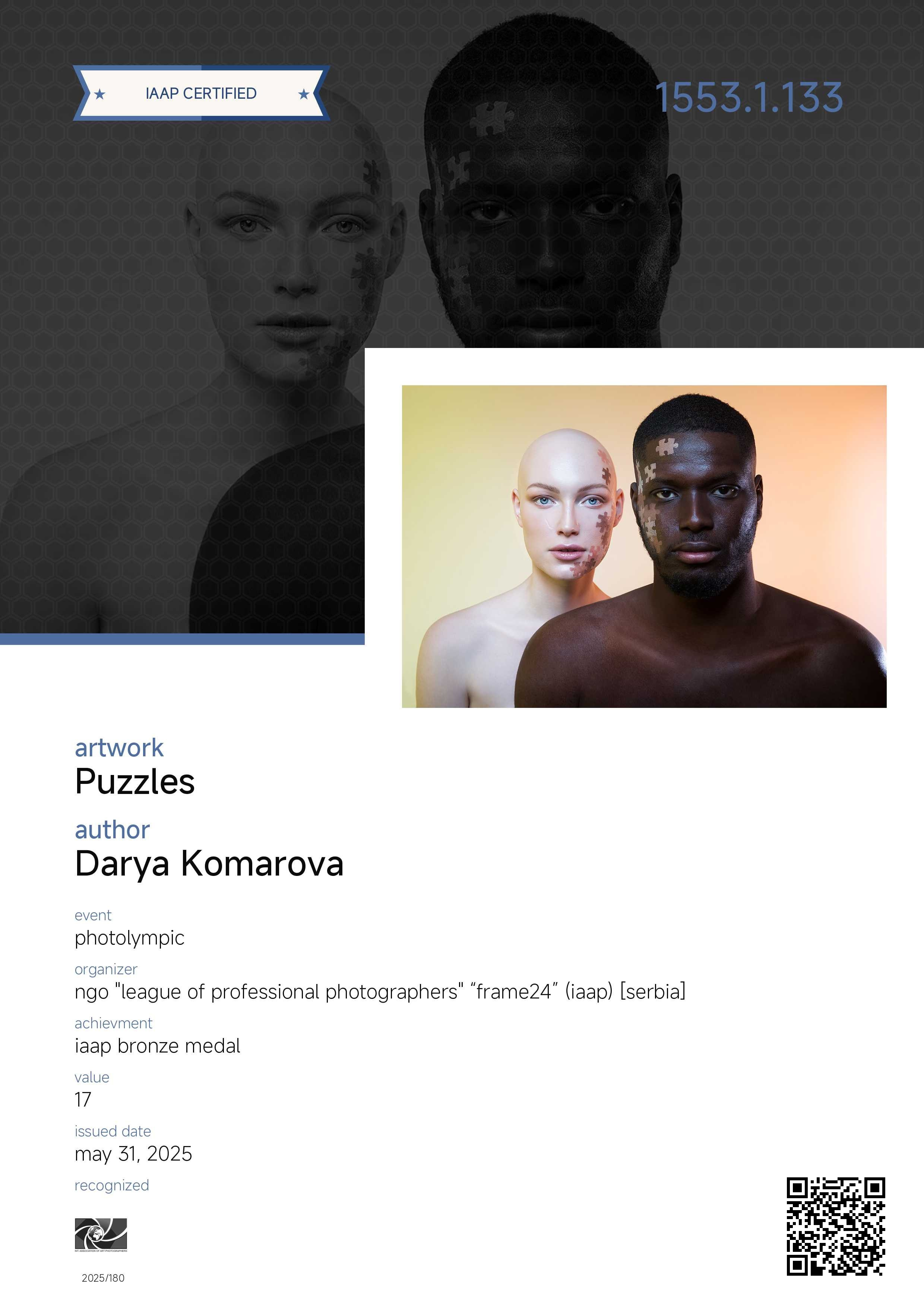Image resolution: width=924 pixels, height=1307 pixels.
Task: Click the IAAP CERTIFIED ribbon badge
Action: point(202,94)
